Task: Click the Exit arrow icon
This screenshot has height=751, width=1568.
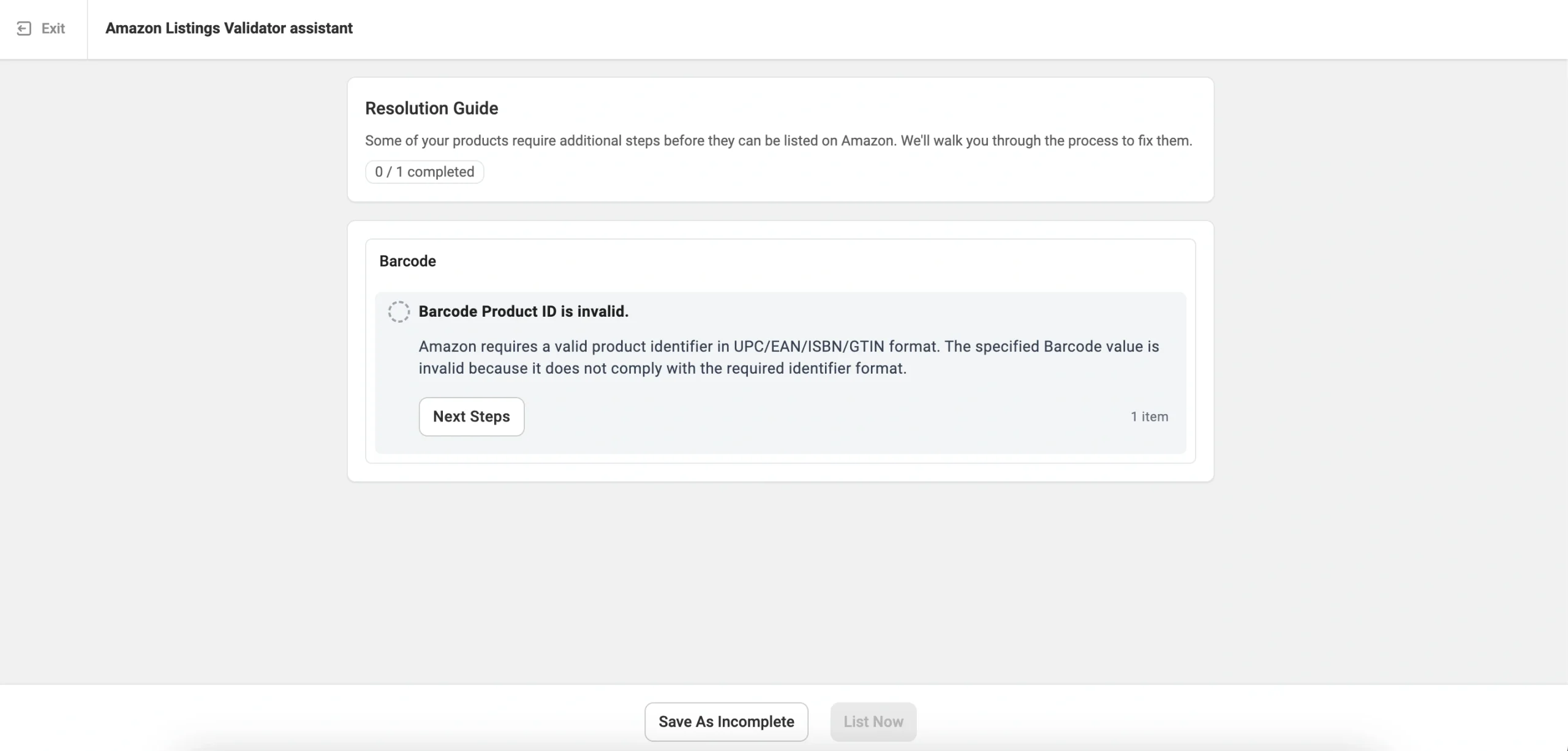Action: point(24,29)
